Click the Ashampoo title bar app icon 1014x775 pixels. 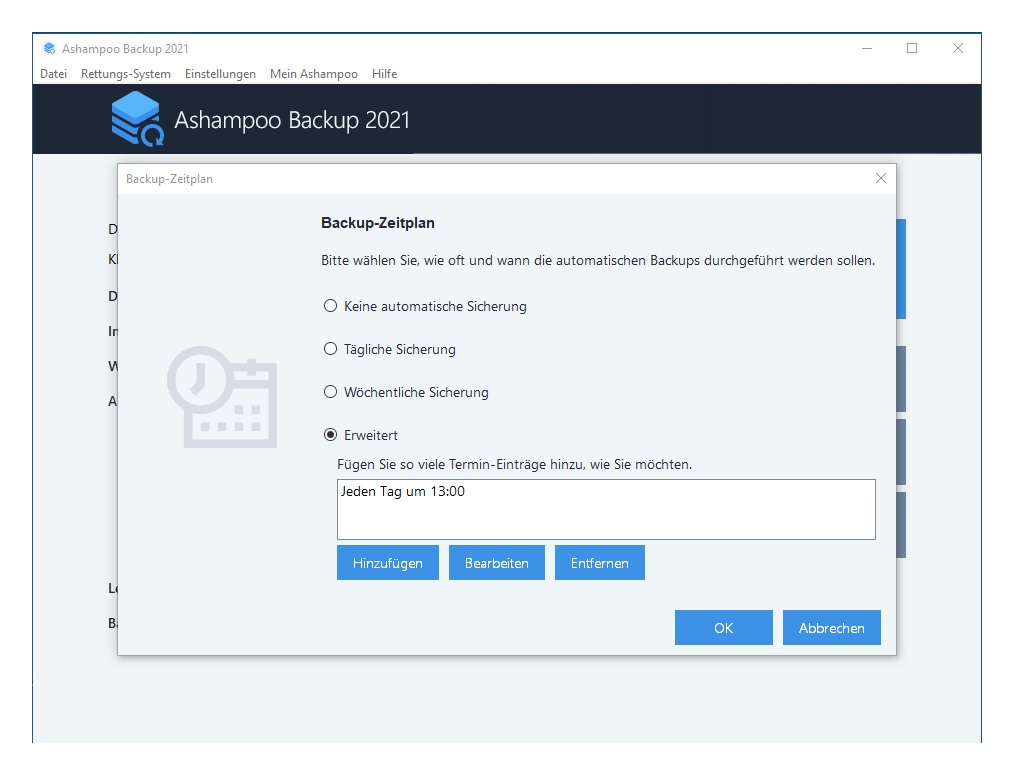tap(49, 49)
